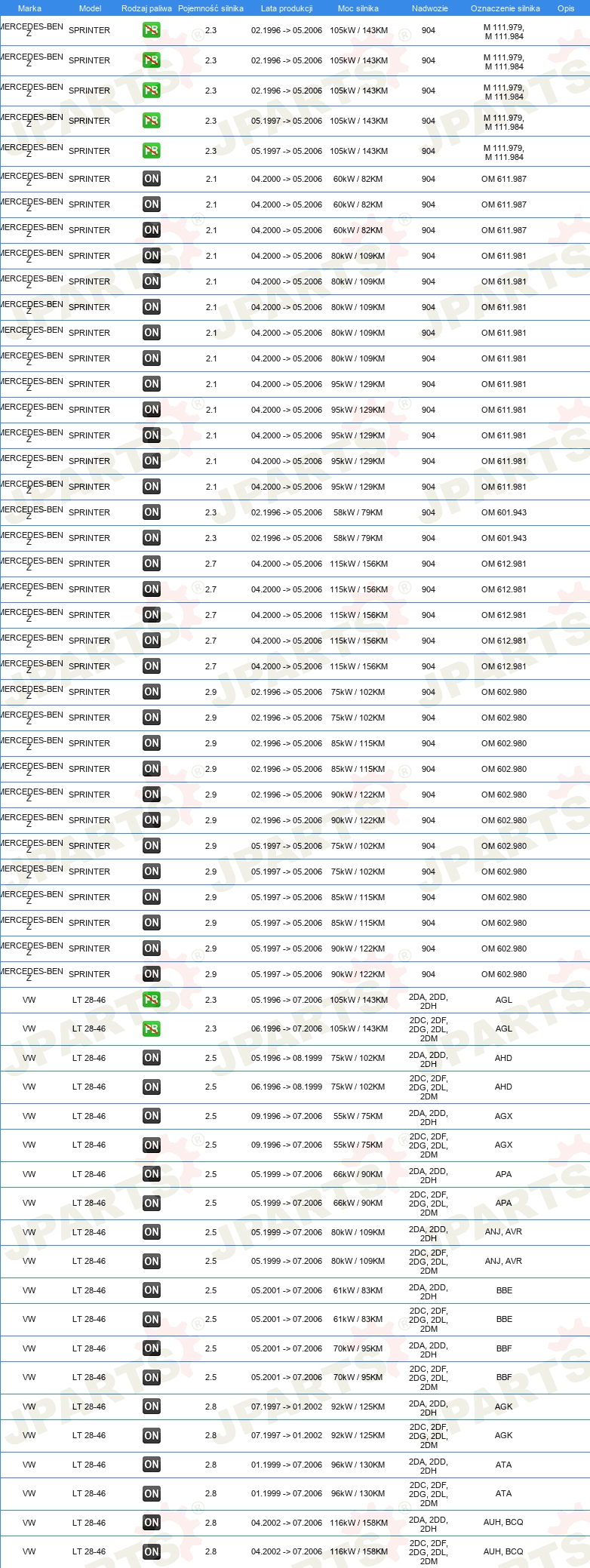Click the ON icon in the AUH, BCQ row with 2DA, 2DD, 2DH
The width and height of the screenshot is (590, 1568).
(x=152, y=1523)
